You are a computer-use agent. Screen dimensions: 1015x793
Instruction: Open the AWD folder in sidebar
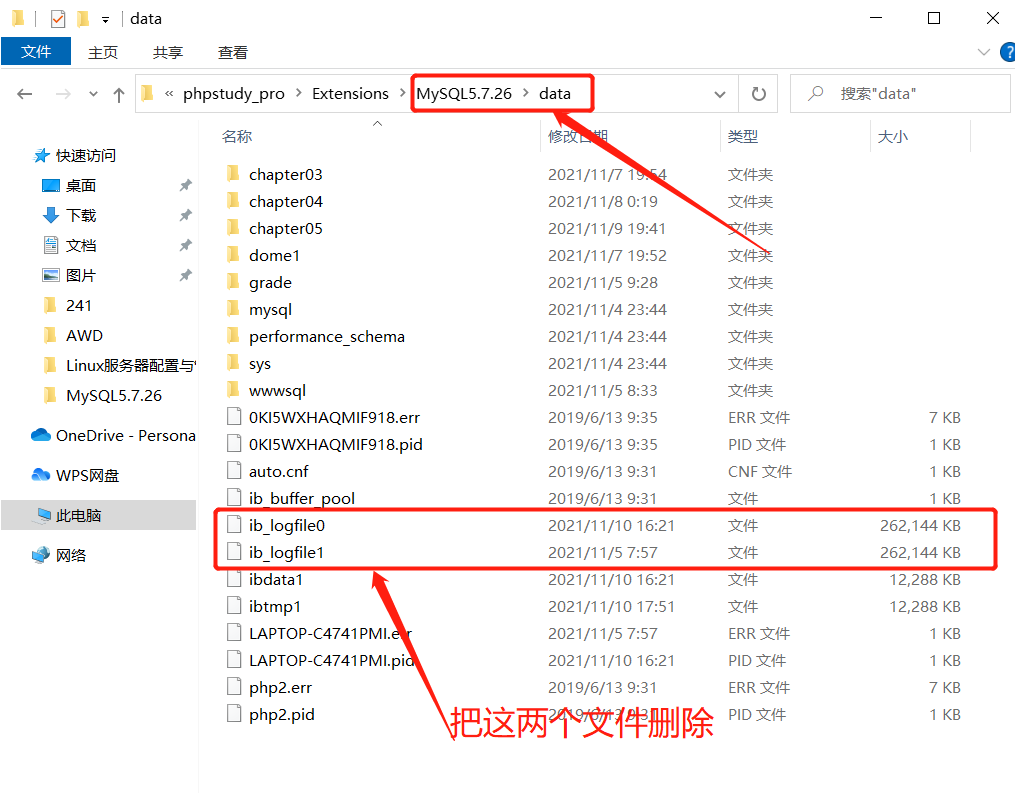click(x=84, y=335)
